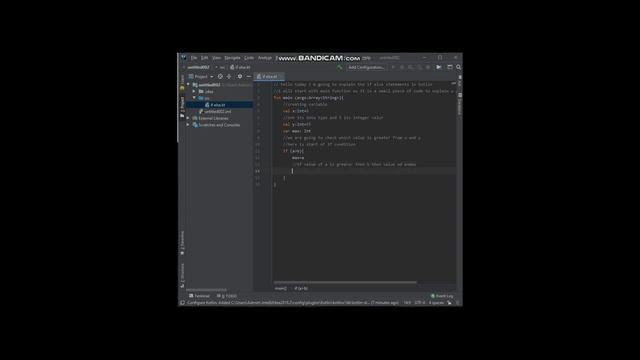Screen dimensions: 640x360
Task: Click the Run arrow next to Add Configuration
Action: click(x=393, y=67)
